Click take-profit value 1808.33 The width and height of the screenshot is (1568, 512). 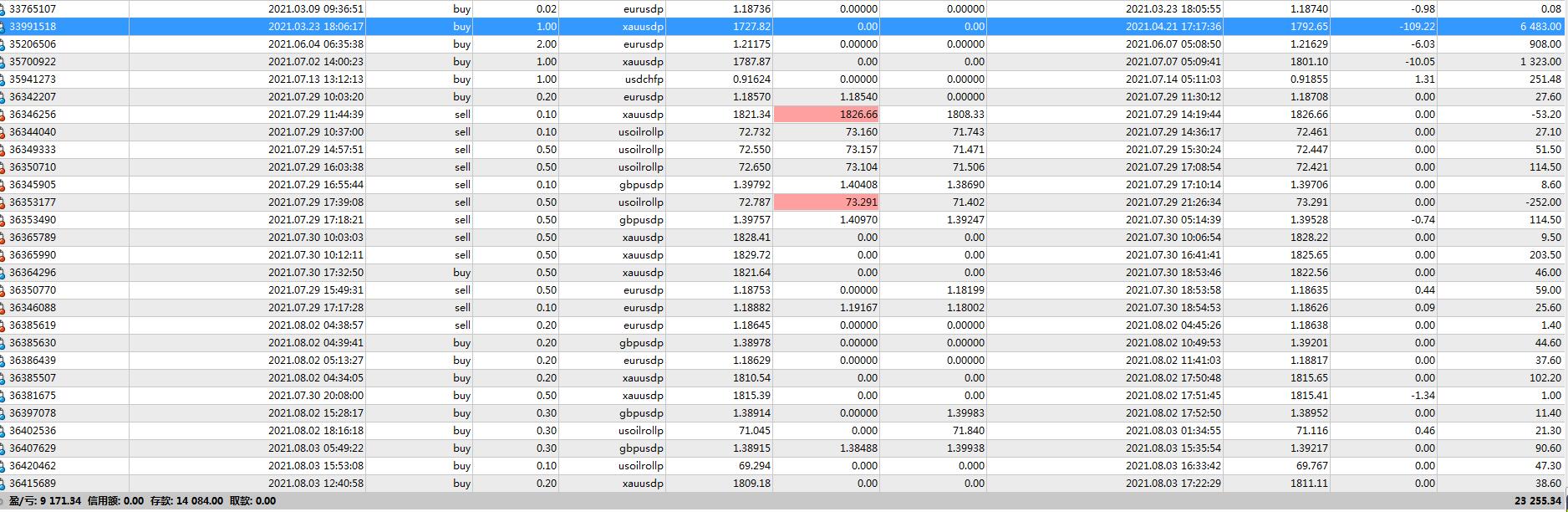coord(965,115)
